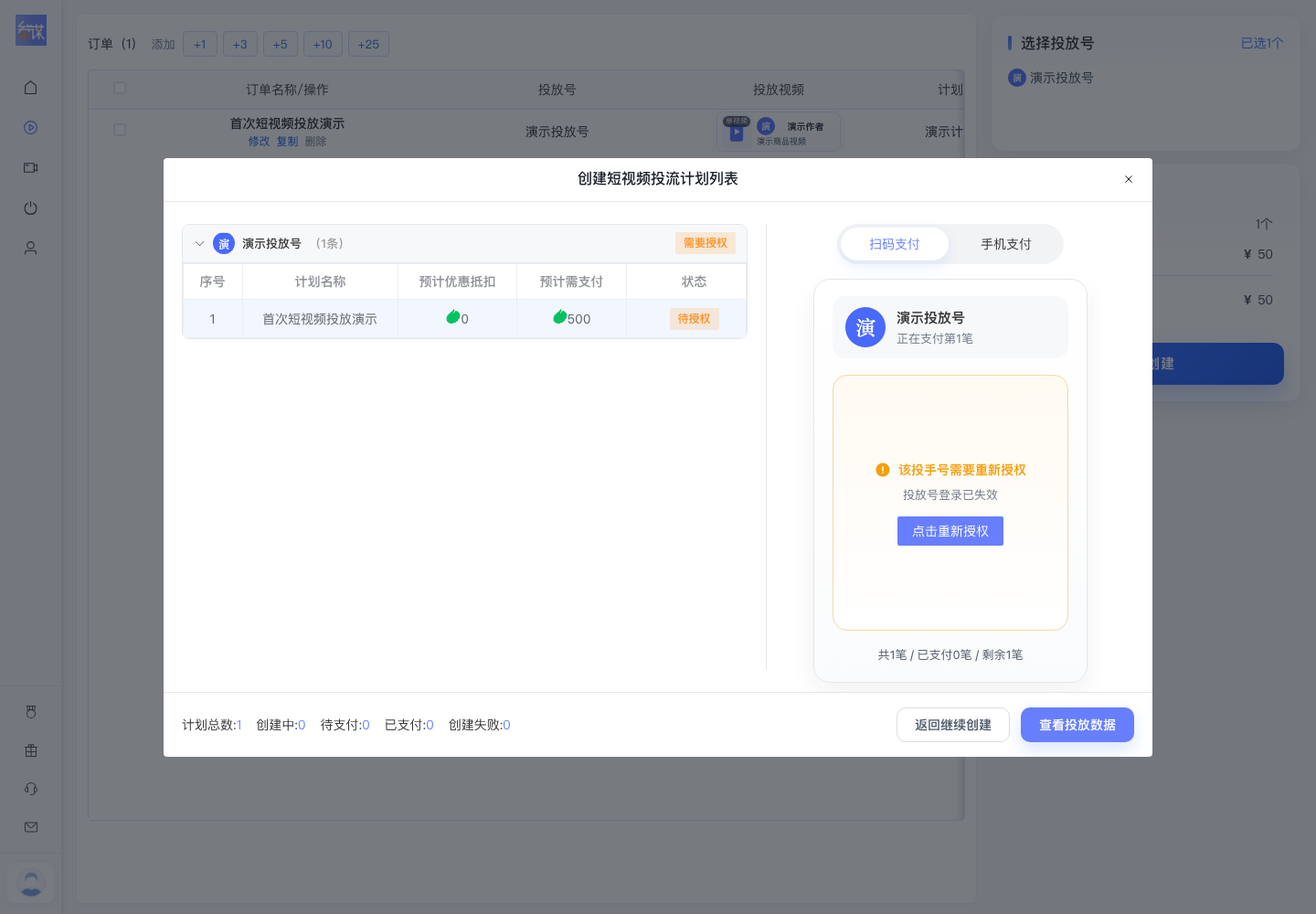Click 查看投放数据 button
The width and height of the screenshot is (1316, 914).
pos(1077,725)
